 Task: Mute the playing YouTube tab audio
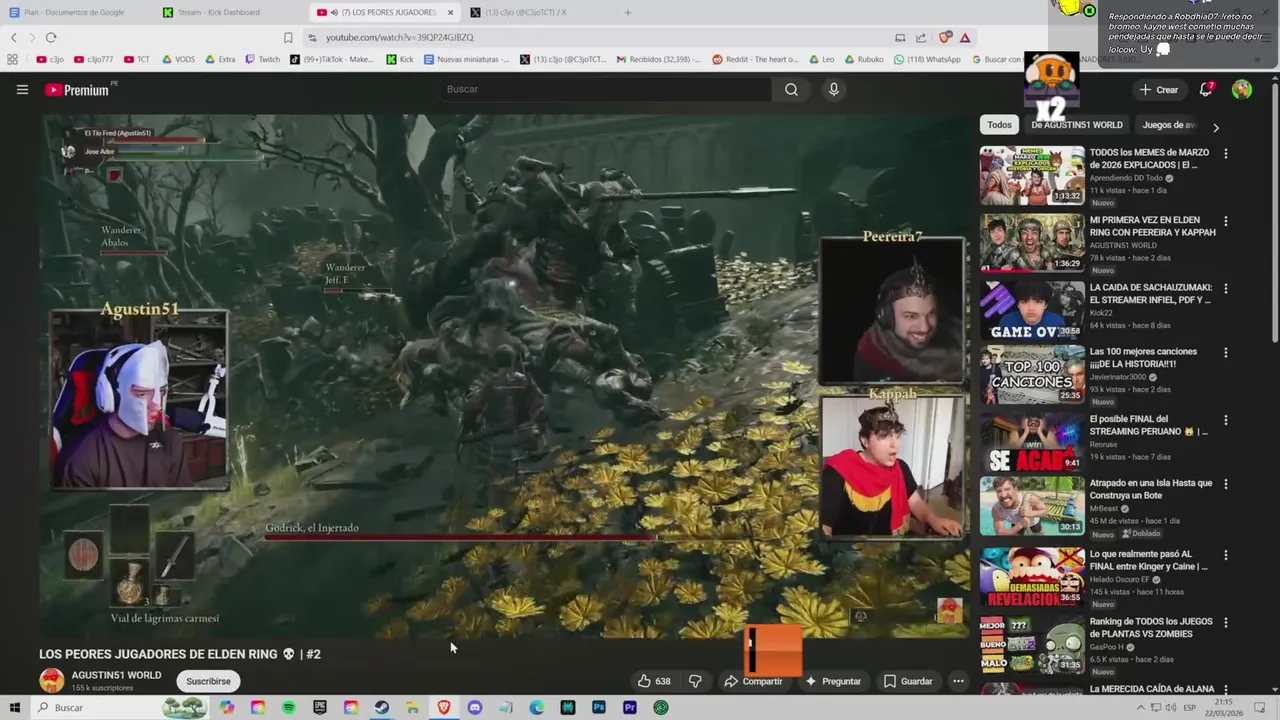(x=334, y=12)
